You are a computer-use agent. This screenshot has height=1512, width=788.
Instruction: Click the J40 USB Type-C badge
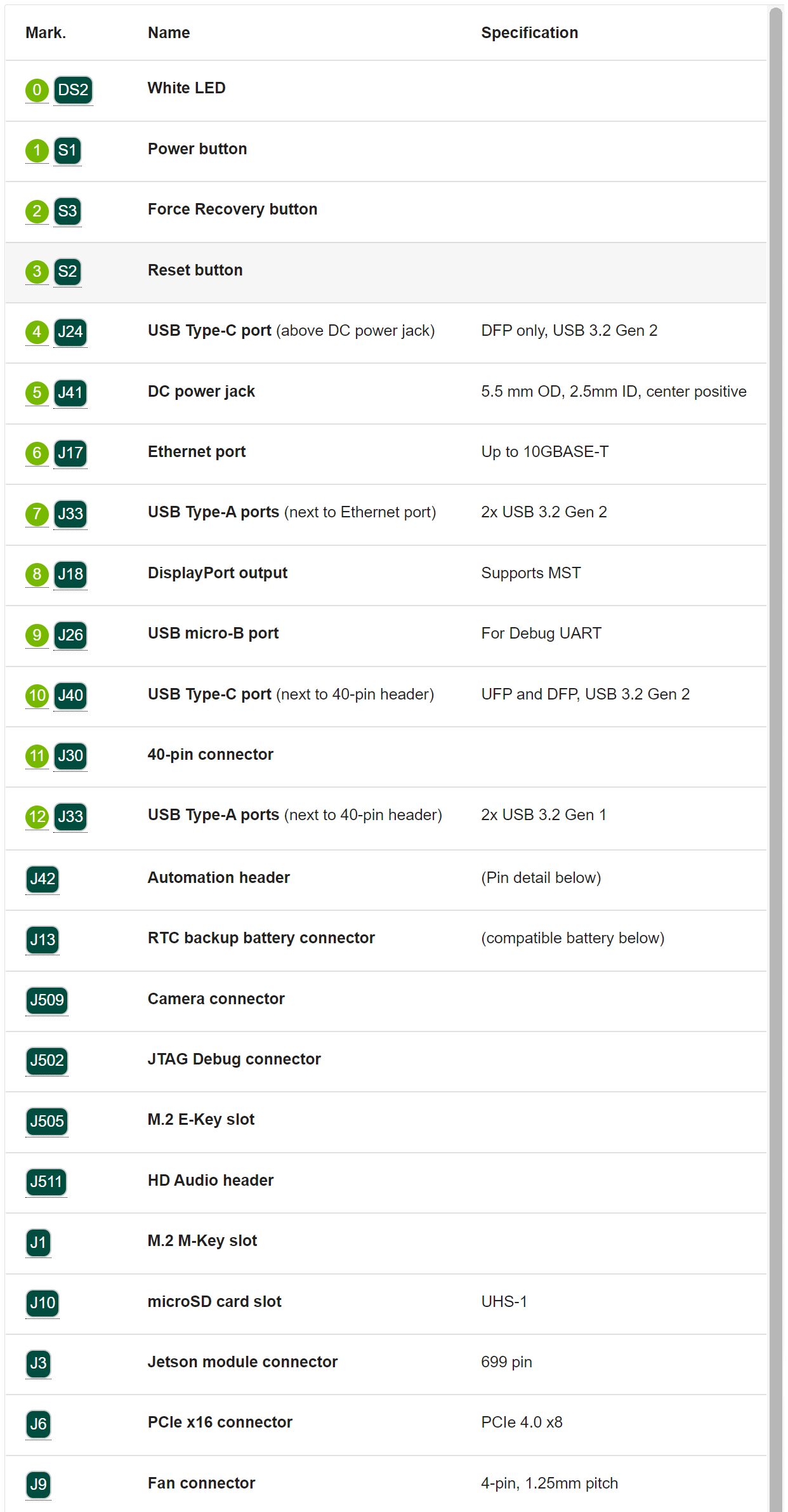(x=70, y=696)
